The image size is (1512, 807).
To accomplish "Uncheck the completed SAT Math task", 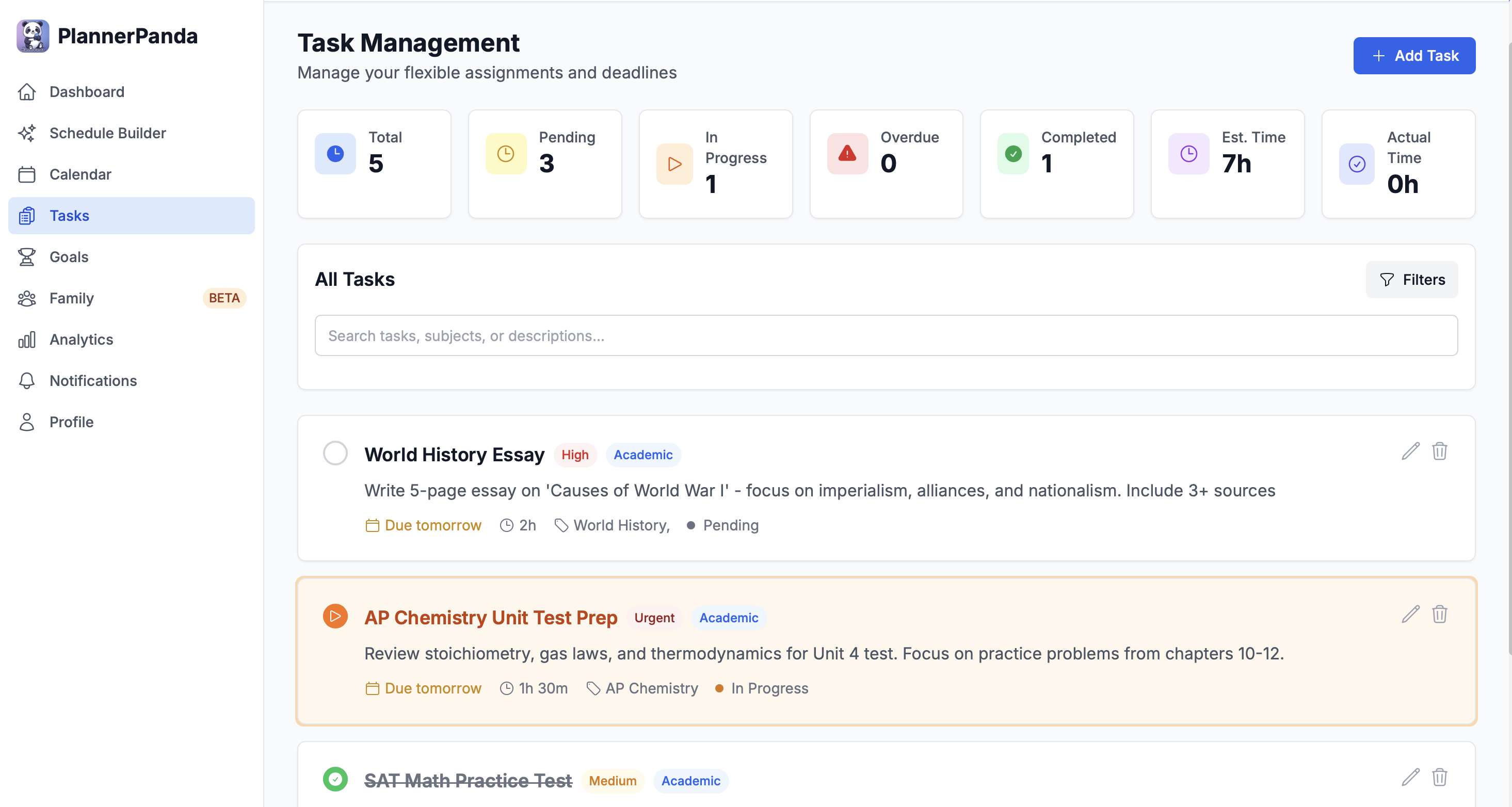I will click(x=335, y=779).
